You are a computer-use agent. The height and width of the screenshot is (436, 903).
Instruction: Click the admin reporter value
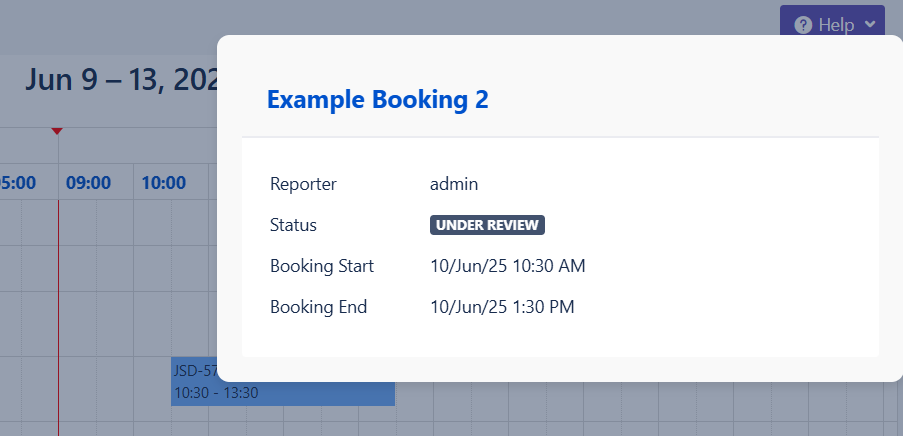point(454,184)
